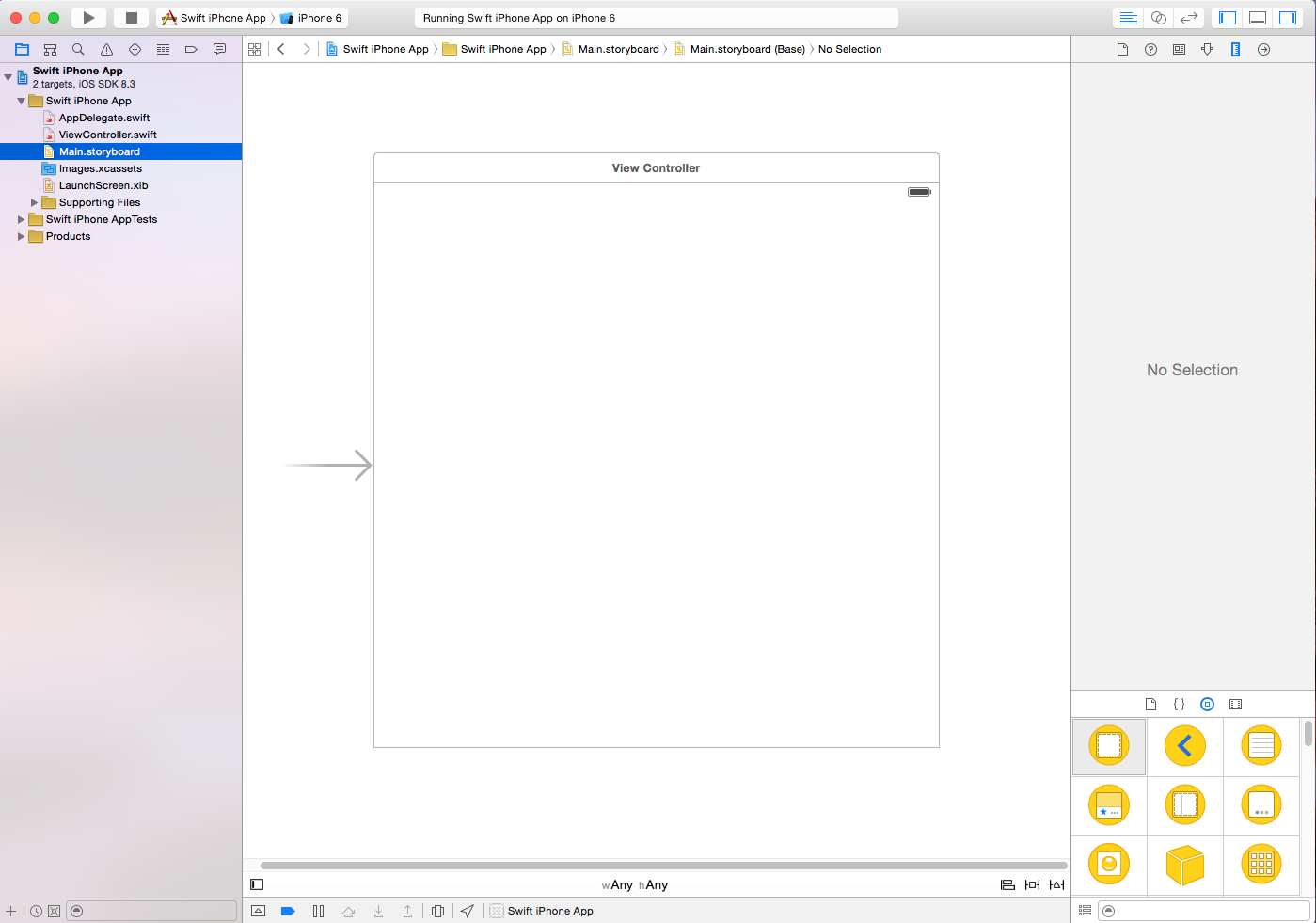The width and height of the screenshot is (1316, 923).
Task: Pause program execution in debug bar
Action: tap(318, 911)
